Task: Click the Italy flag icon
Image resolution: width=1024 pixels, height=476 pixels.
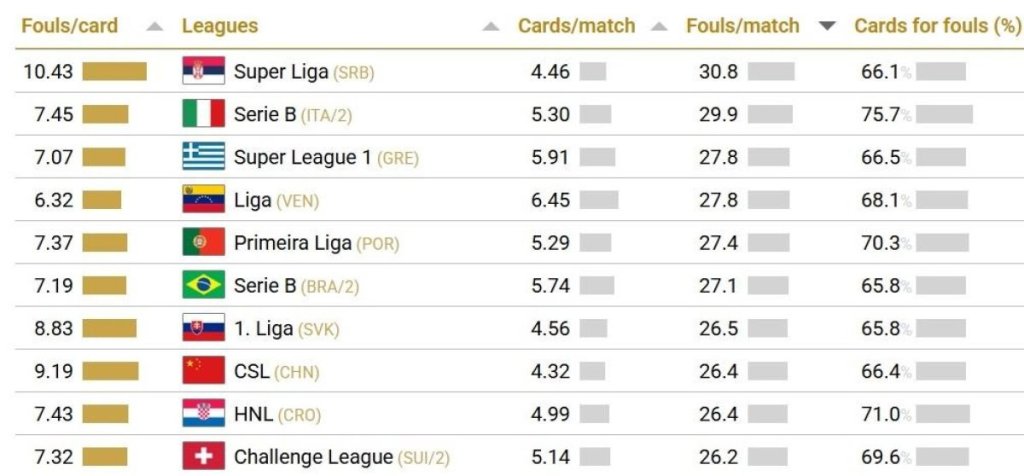Action: (x=203, y=114)
